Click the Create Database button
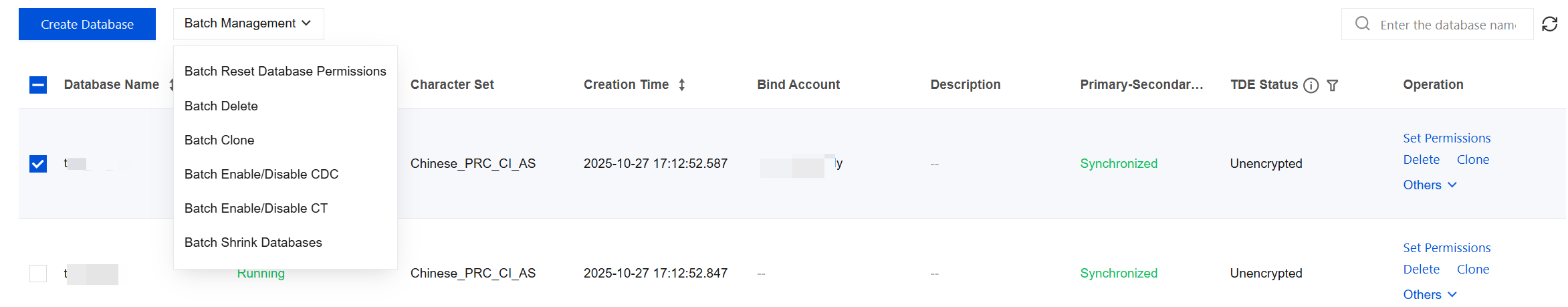The height and width of the screenshot is (307, 1568). point(87,24)
